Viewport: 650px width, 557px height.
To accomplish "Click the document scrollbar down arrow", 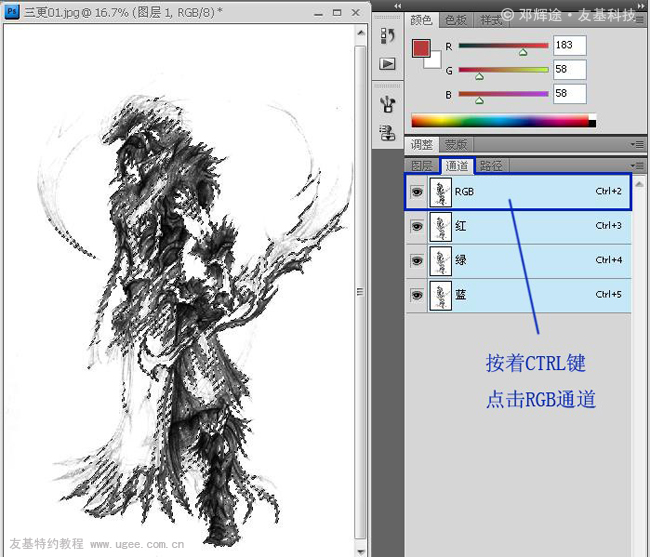I will coord(361,552).
